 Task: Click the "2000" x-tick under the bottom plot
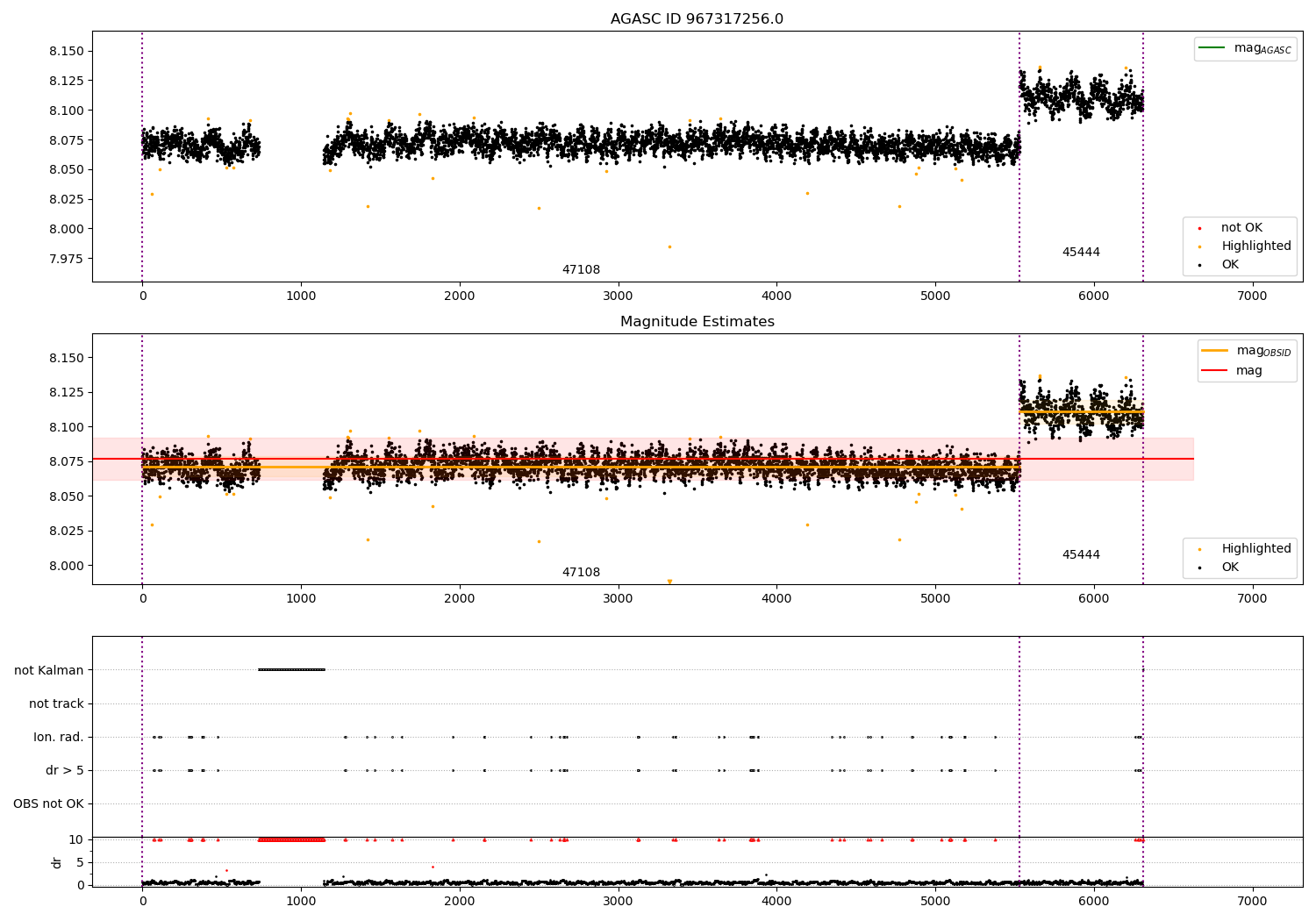460,901
